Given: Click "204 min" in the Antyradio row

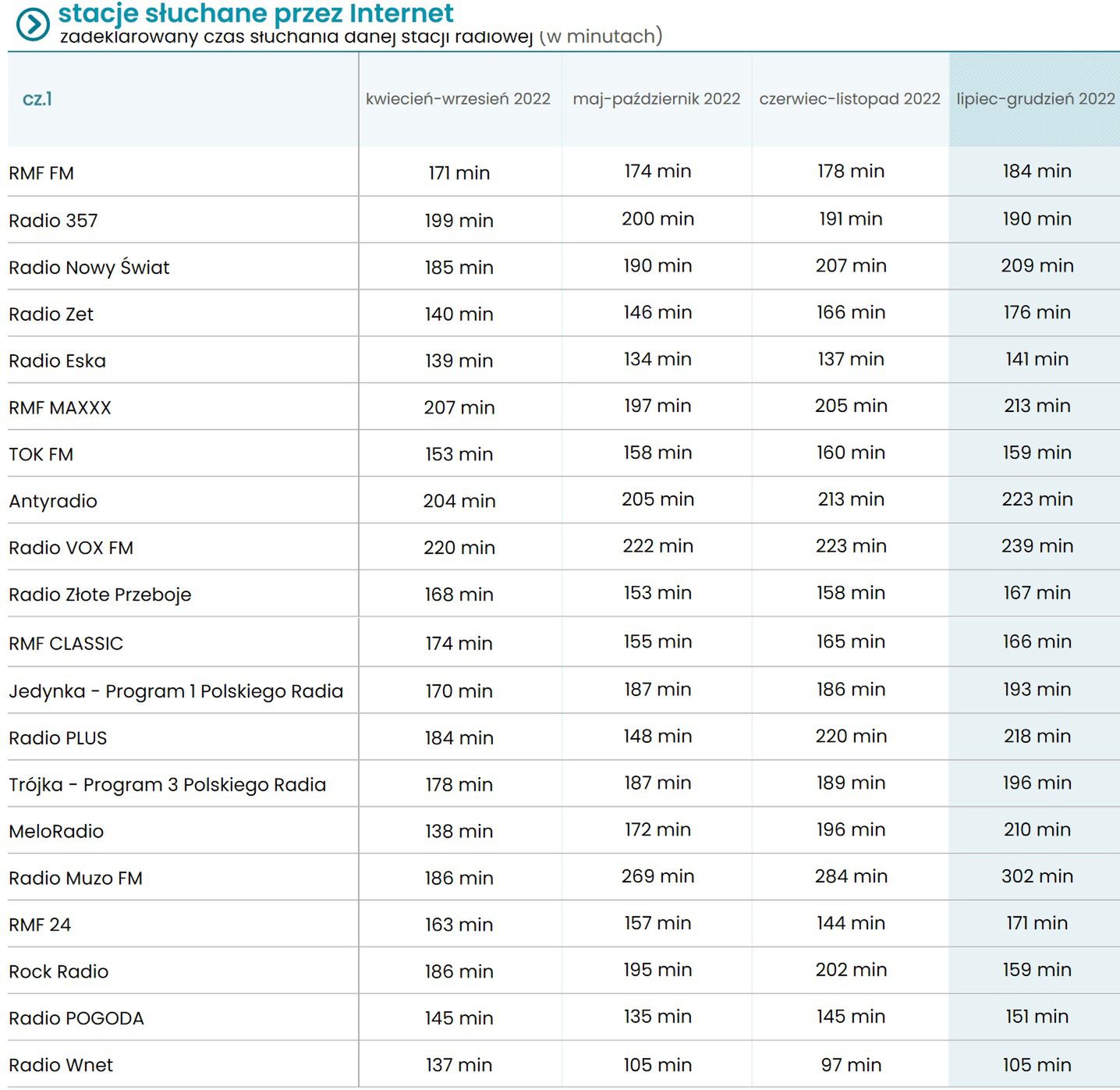Looking at the screenshot, I should (459, 502).
